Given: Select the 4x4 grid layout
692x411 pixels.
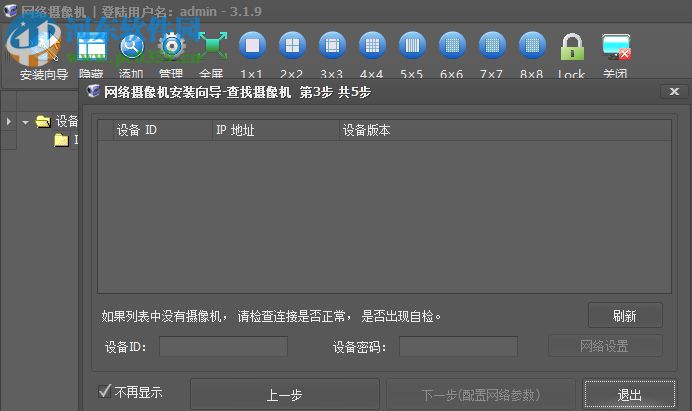Looking at the screenshot, I should 372,45.
